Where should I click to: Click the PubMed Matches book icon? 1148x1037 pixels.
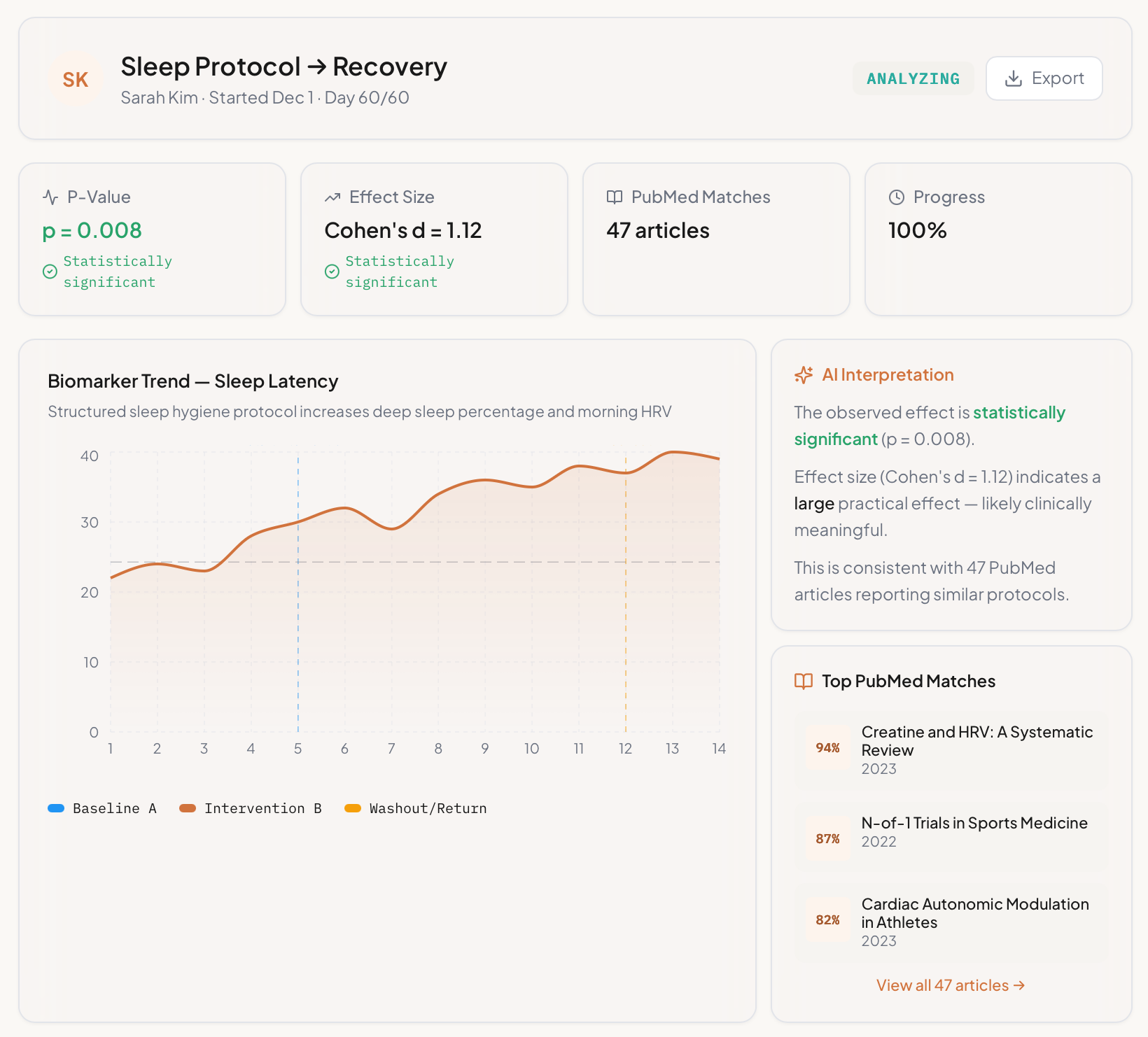click(615, 197)
